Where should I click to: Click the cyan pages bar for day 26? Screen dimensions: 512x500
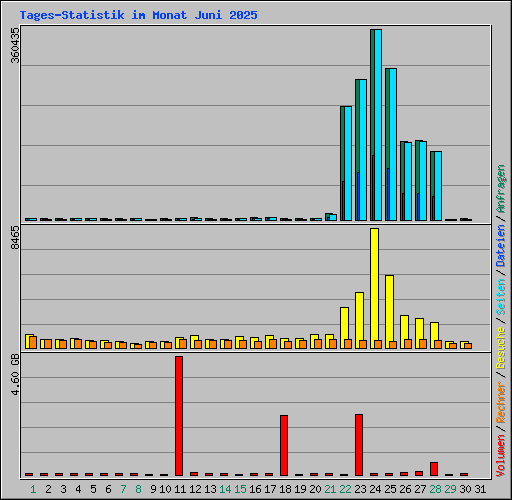point(408,181)
